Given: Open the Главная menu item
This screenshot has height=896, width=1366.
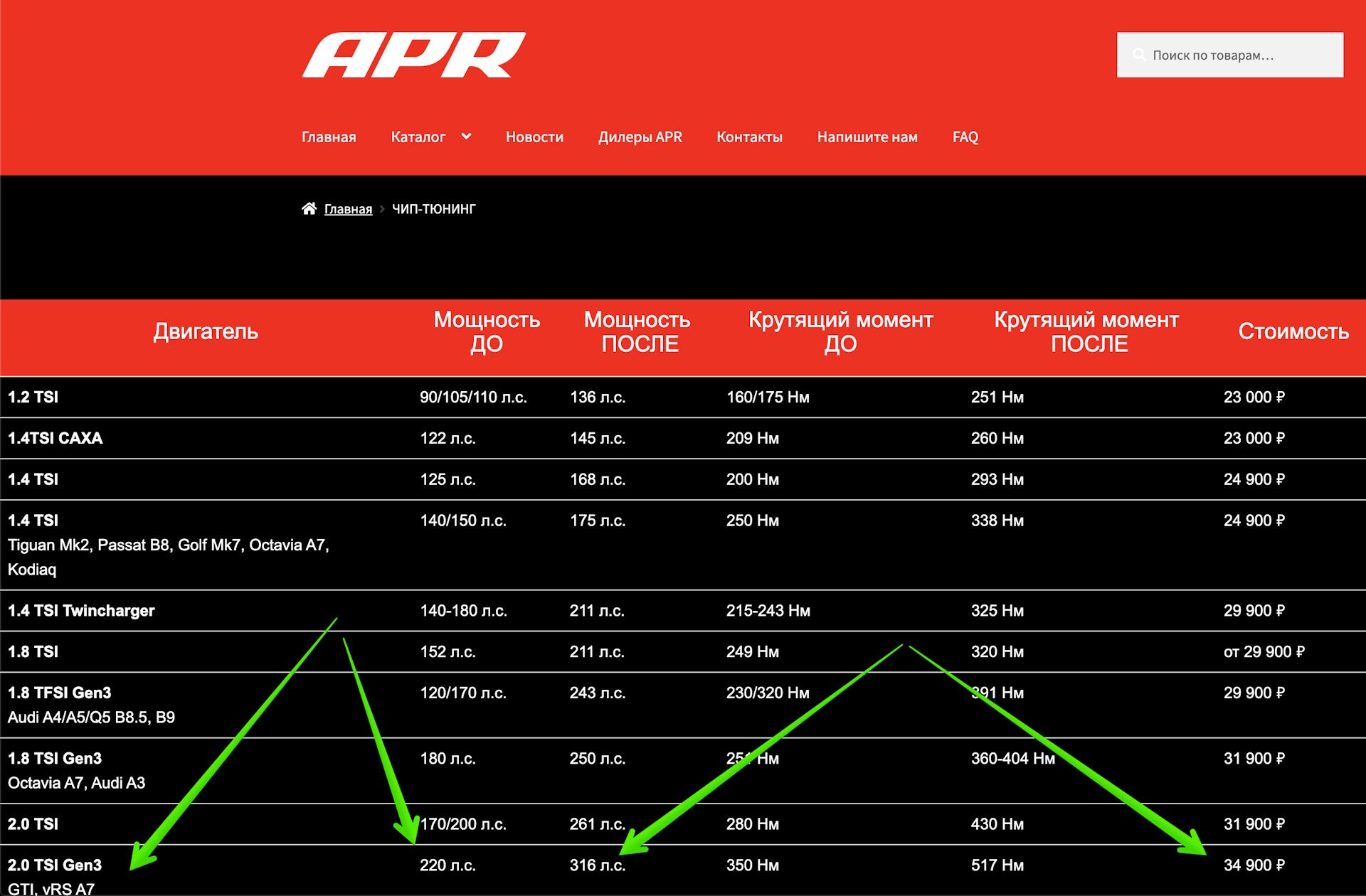Looking at the screenshot, I should point(329,137).
